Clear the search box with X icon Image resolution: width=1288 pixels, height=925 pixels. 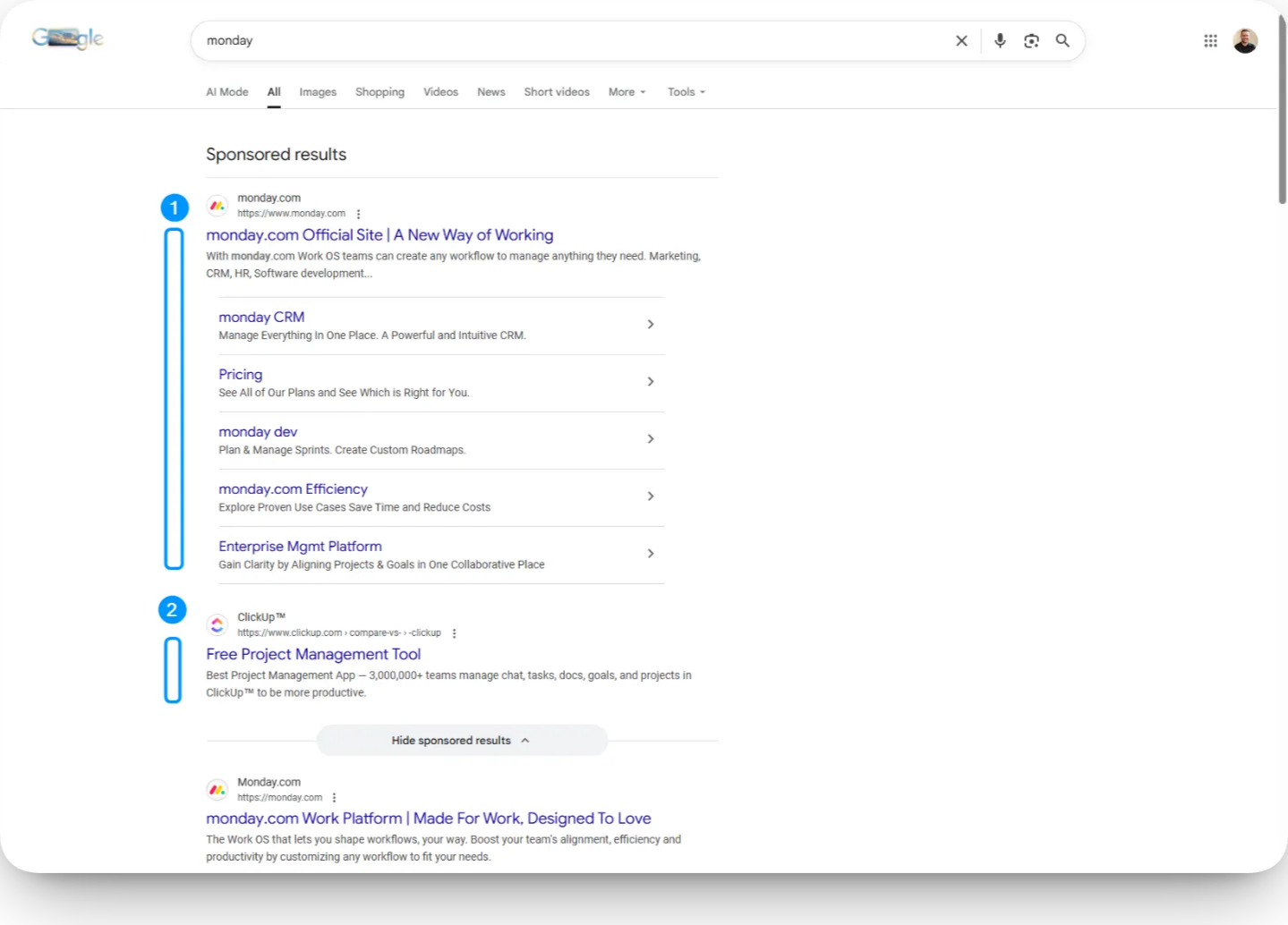point(961,41)
